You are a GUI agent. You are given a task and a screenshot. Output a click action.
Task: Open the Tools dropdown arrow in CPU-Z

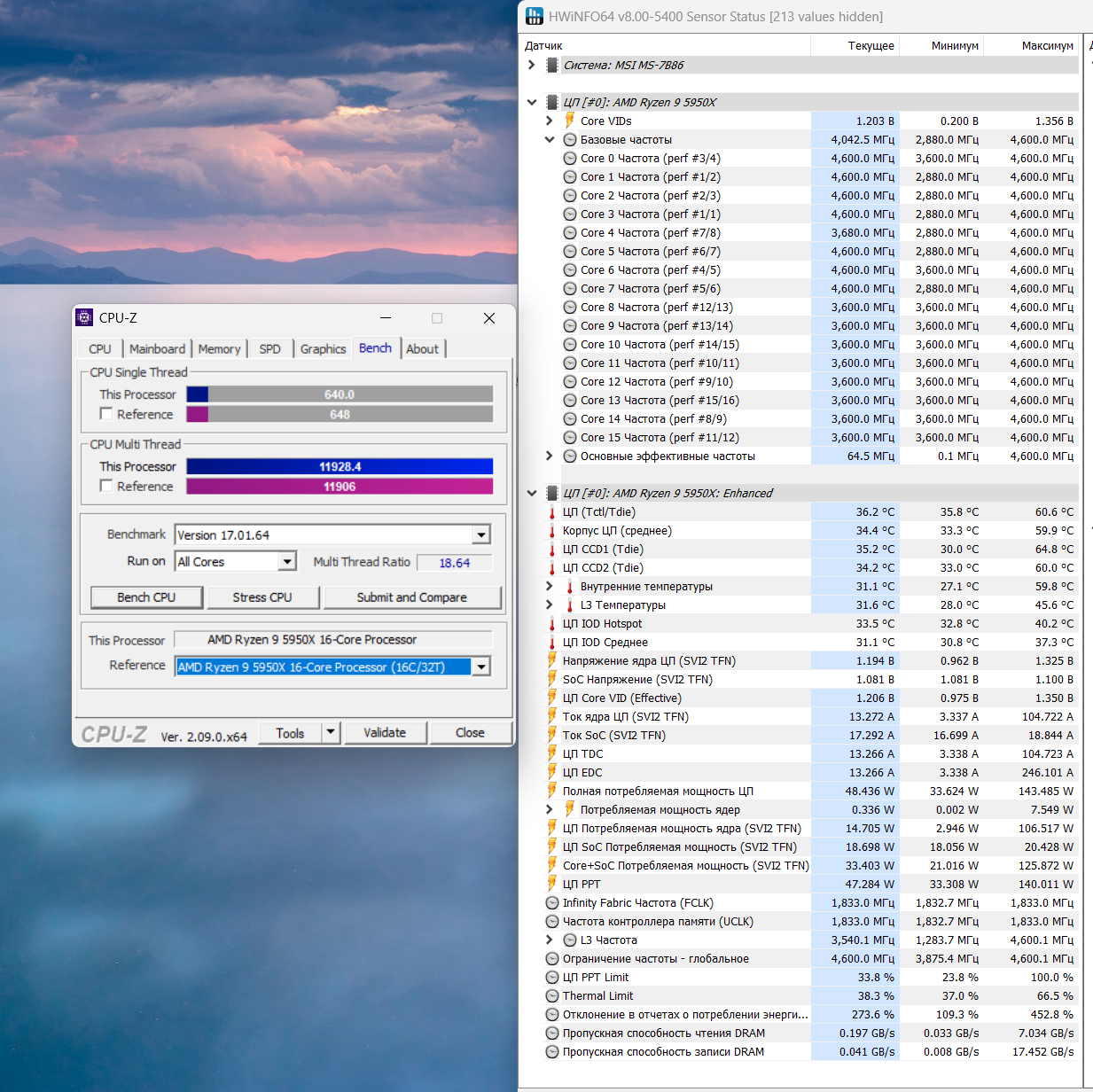[331, 732]
